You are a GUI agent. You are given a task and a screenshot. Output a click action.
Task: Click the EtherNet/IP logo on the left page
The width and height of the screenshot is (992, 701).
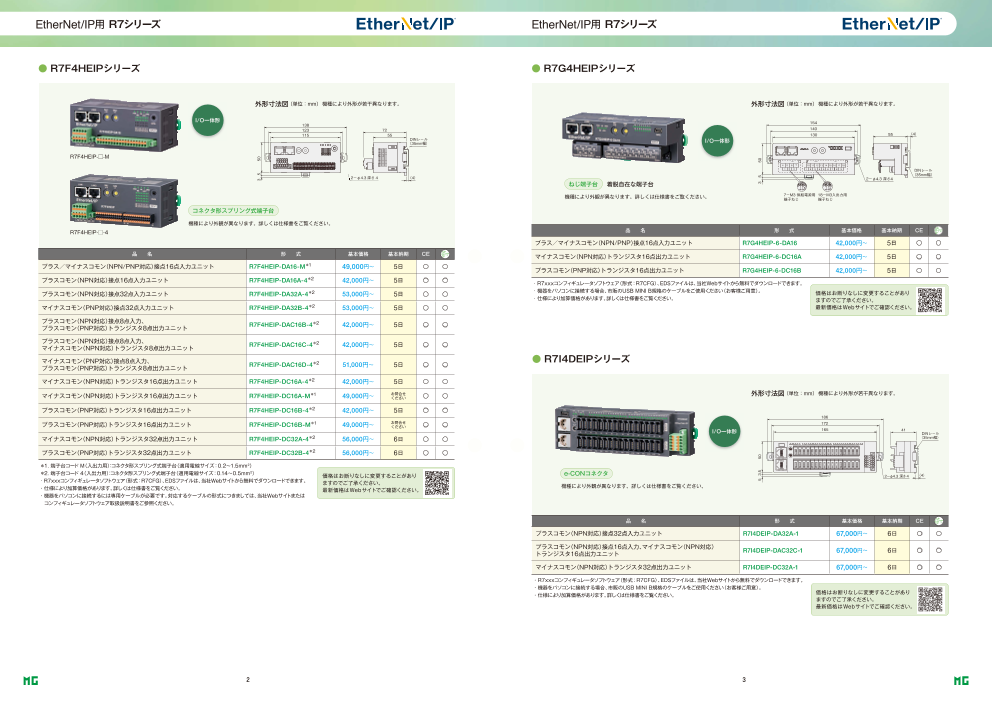(x=406, y=24)
